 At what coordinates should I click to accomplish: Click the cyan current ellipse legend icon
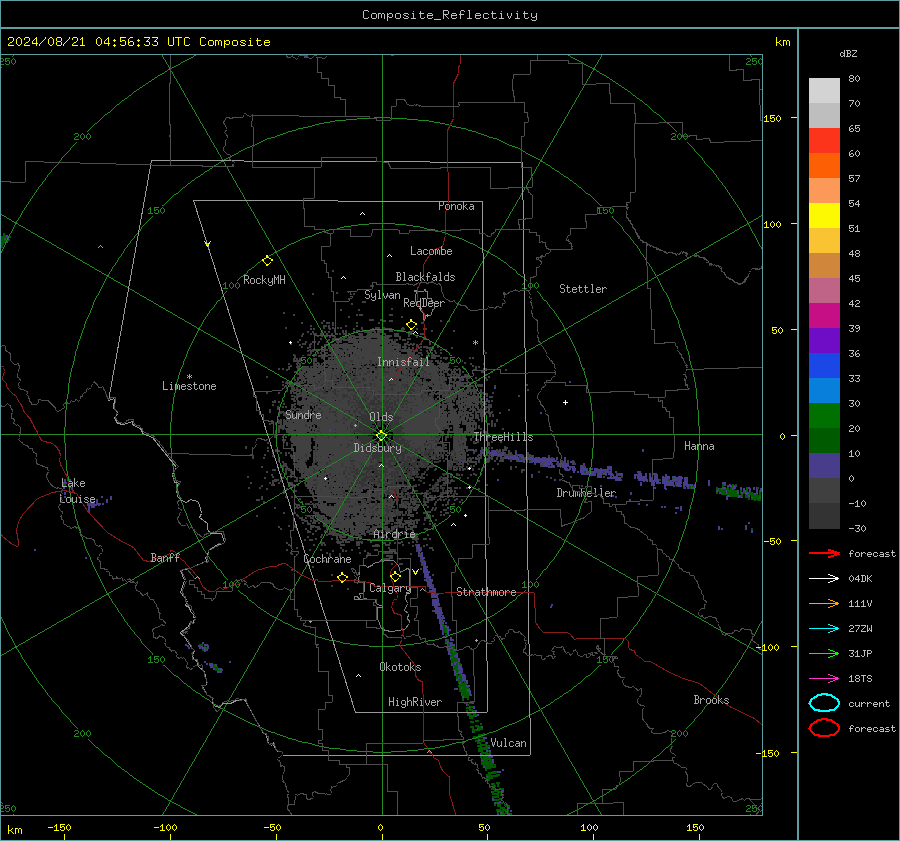(824, 703)
